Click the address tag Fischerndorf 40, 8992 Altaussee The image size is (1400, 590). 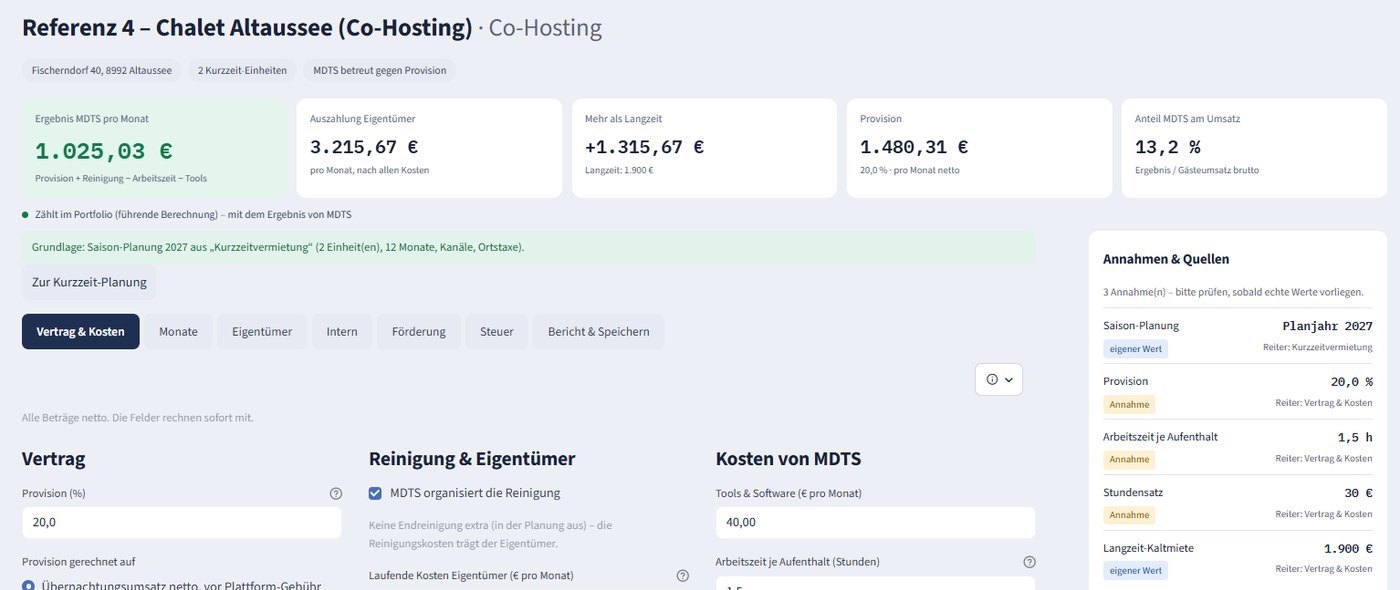(102, 70)
